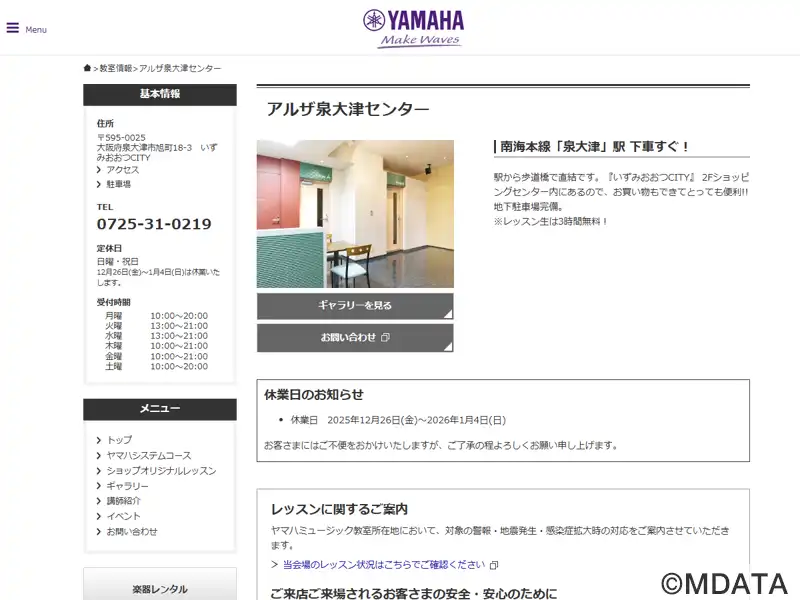Go to home via breadcrumb house icon
This screenshot has height=600, width=800.
coord(87,68)
